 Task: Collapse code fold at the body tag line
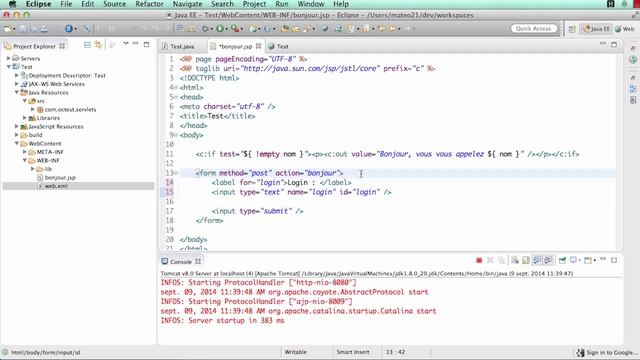[x=176, y=135]
